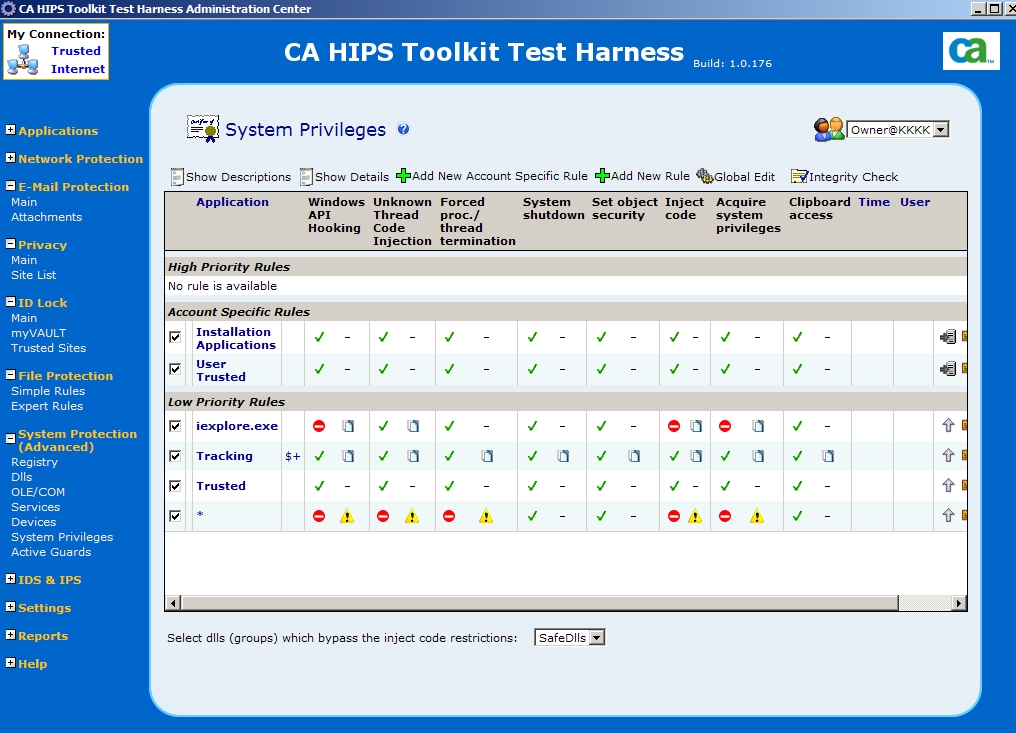Toggle the User Trusted rule checkbox
The width and height of the screenshot is (1016, 733).
tap(175, 369)
